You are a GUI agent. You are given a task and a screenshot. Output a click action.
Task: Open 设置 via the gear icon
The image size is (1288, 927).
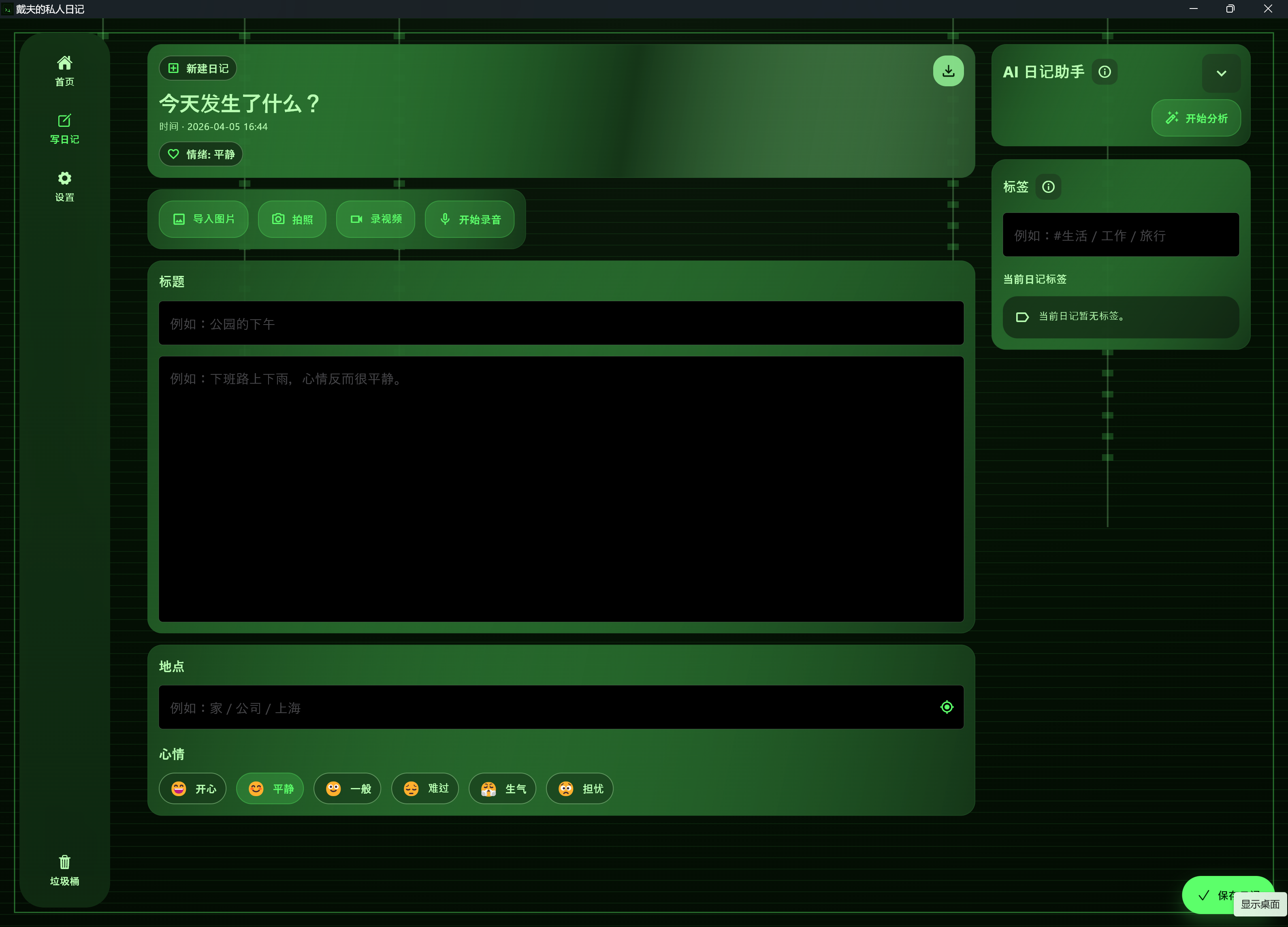[64, 186]
